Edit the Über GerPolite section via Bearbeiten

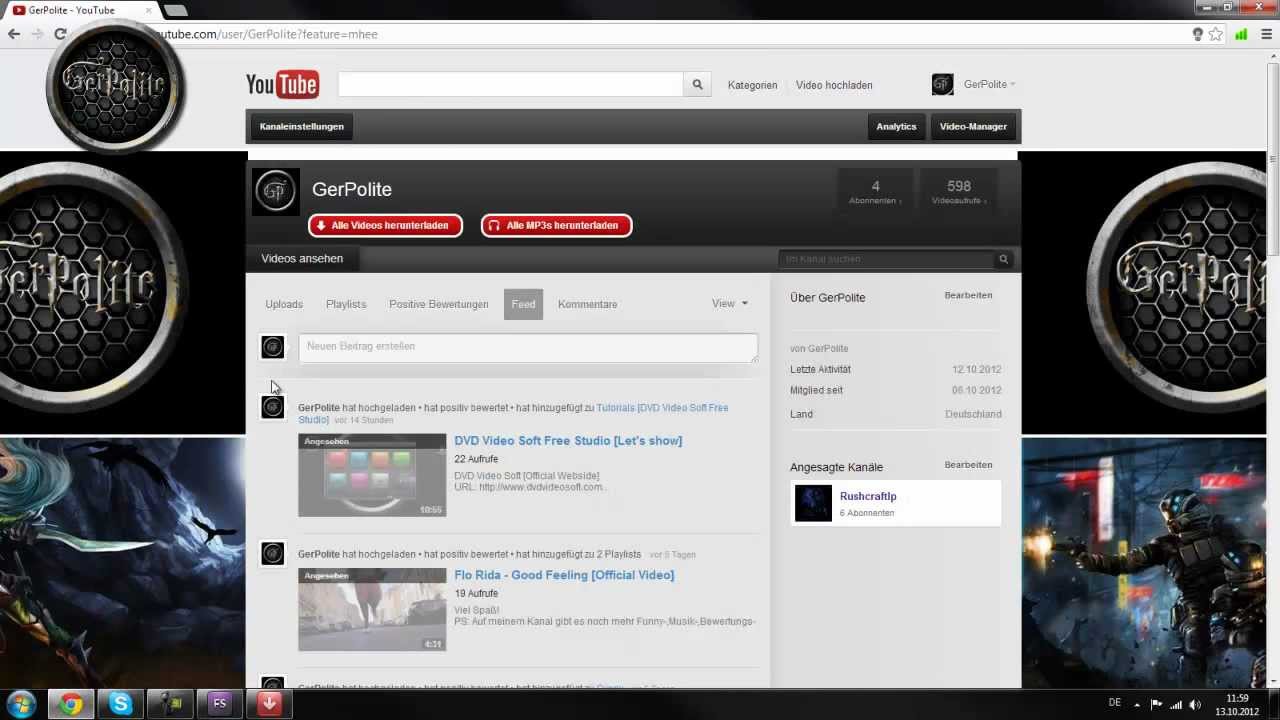click(x=968, y=296)
